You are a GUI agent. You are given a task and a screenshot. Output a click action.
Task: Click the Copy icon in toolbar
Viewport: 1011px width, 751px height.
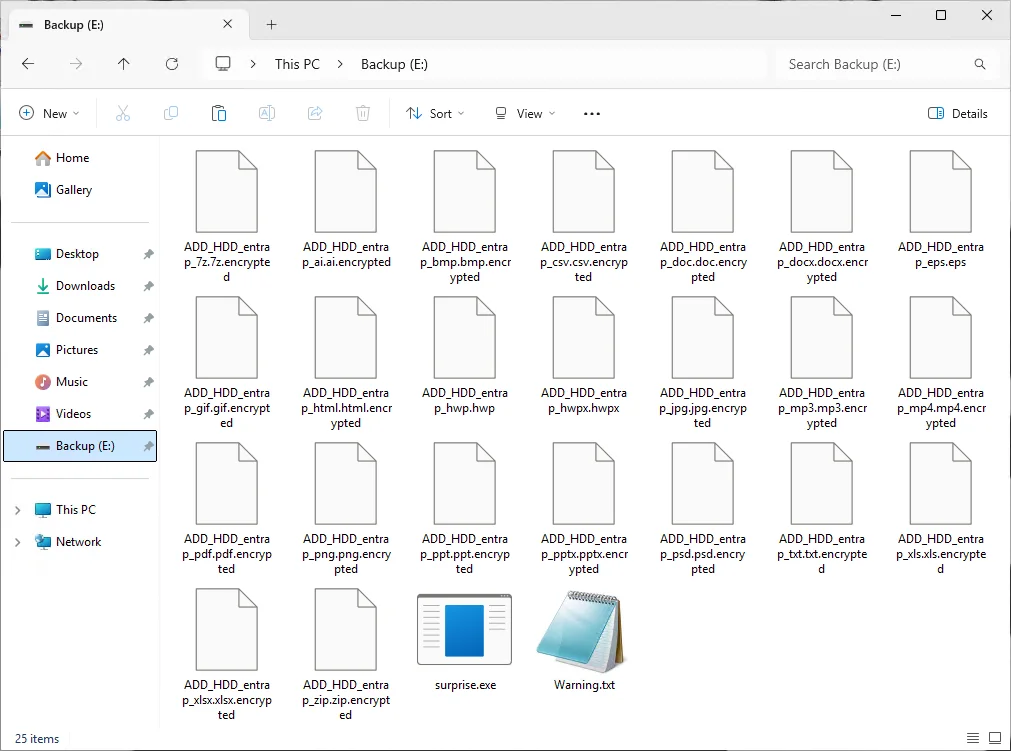171,114
